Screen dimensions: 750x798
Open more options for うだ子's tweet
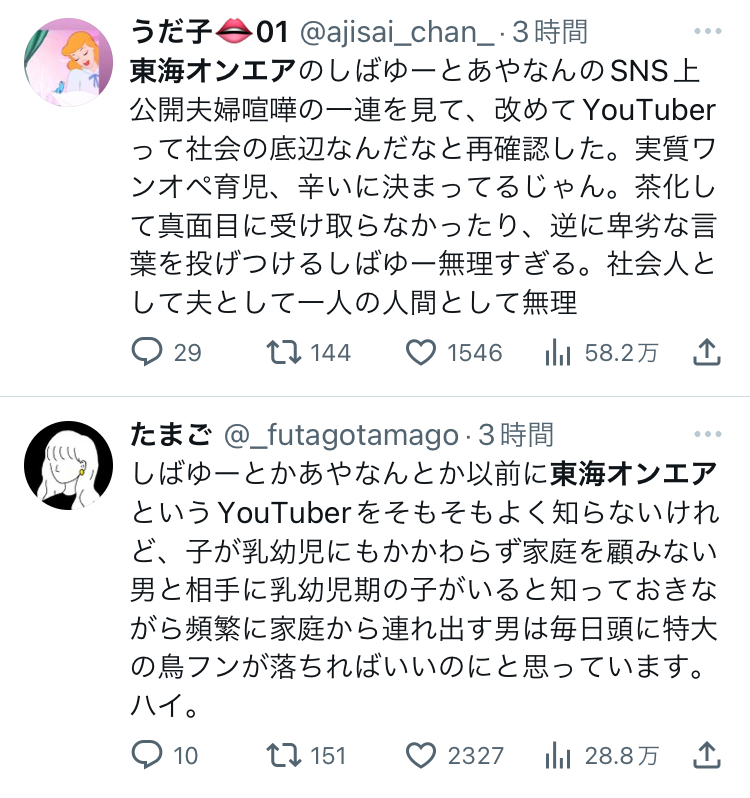coord(708,32)
